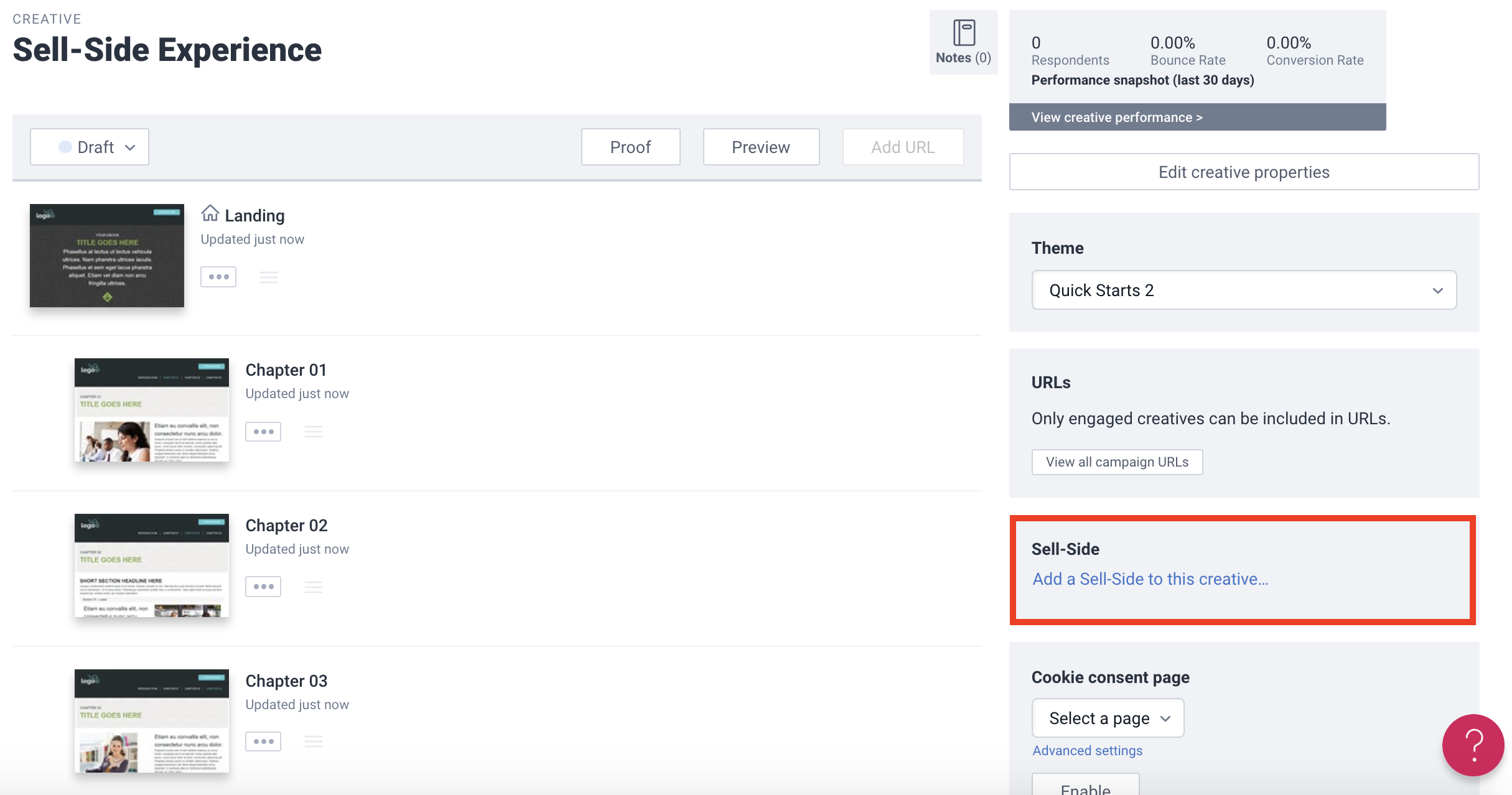Viewport: 1512px width, 795px height.
Task: Open the Chapter 03 thumbnail
Action: click(x=152, y=720)
